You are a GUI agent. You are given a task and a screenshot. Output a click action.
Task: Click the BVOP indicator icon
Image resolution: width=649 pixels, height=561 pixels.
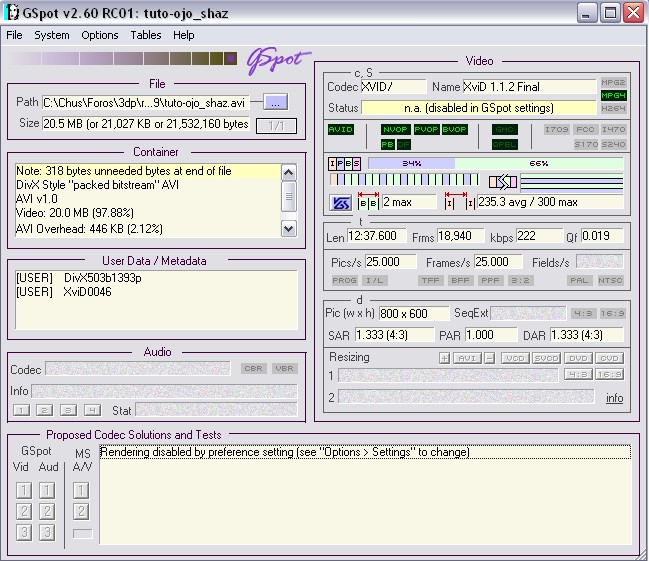pos(454,130)
